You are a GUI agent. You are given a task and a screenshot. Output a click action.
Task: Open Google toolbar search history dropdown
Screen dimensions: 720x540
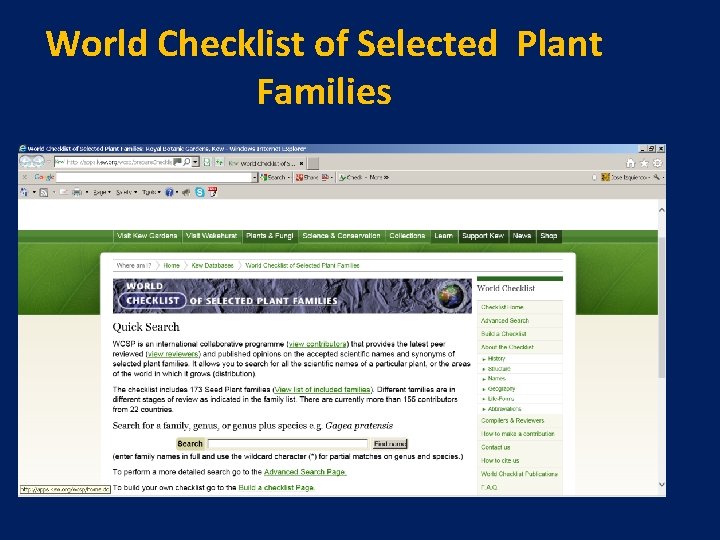[254, 177]
